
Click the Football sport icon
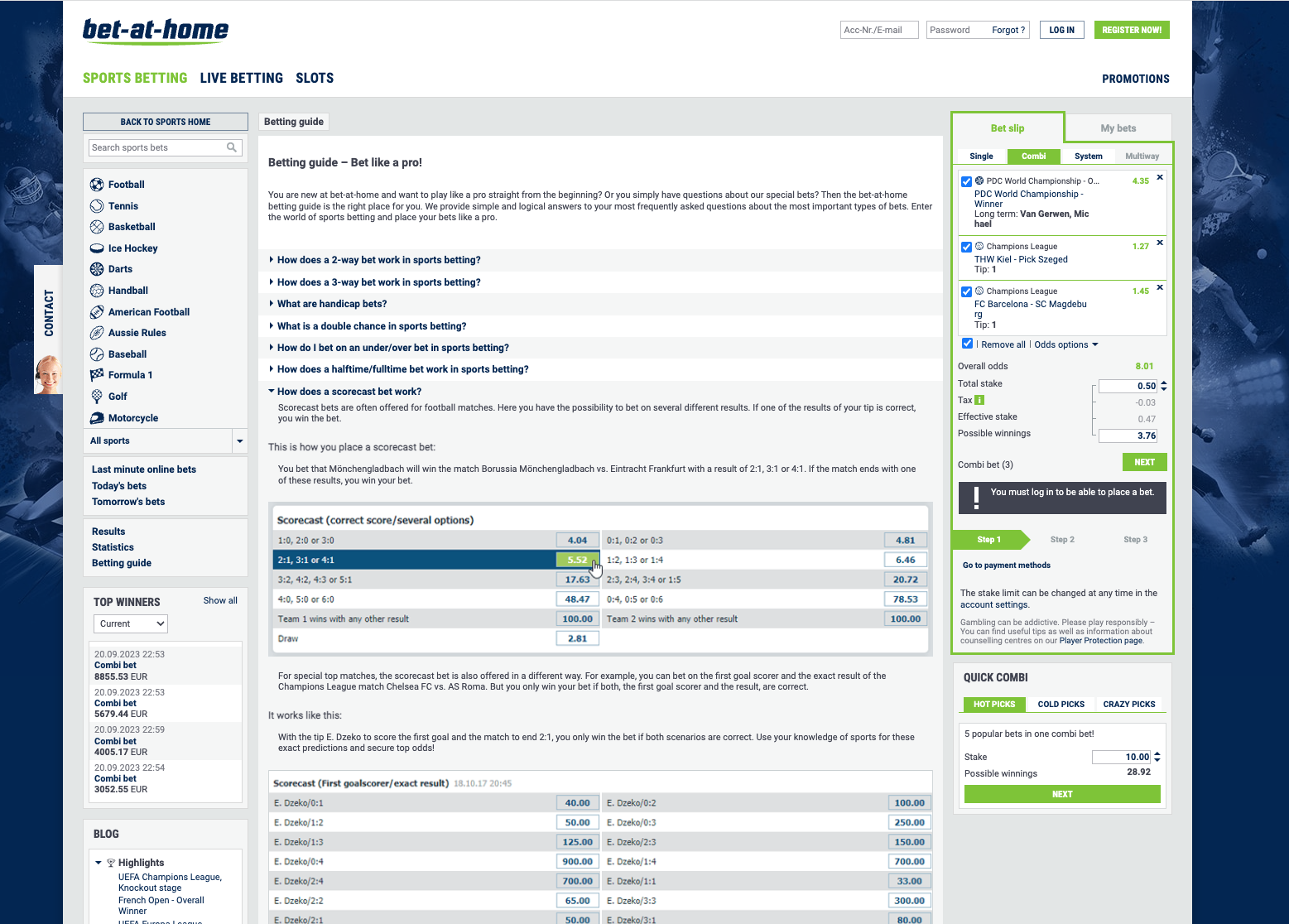pyautogui.click(x=97, y=185)
